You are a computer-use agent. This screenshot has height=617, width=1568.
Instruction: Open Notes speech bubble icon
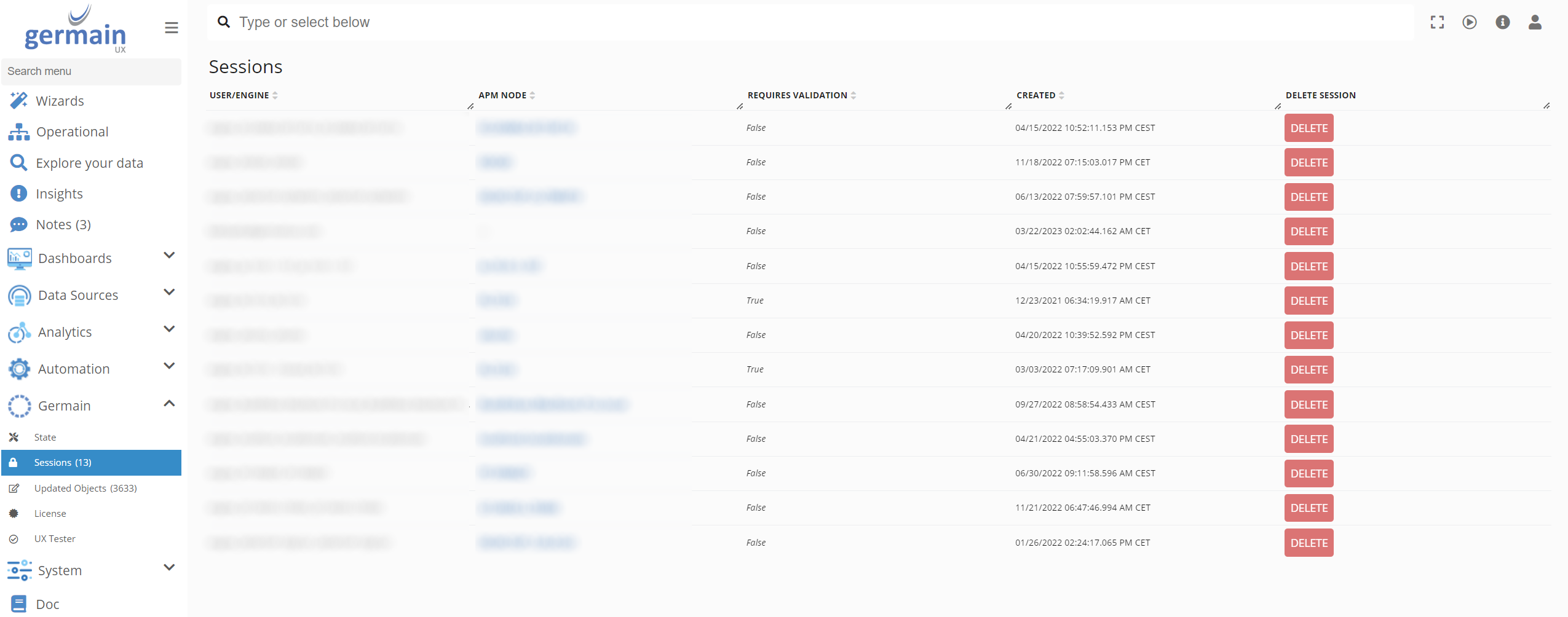tap(18, 225)
